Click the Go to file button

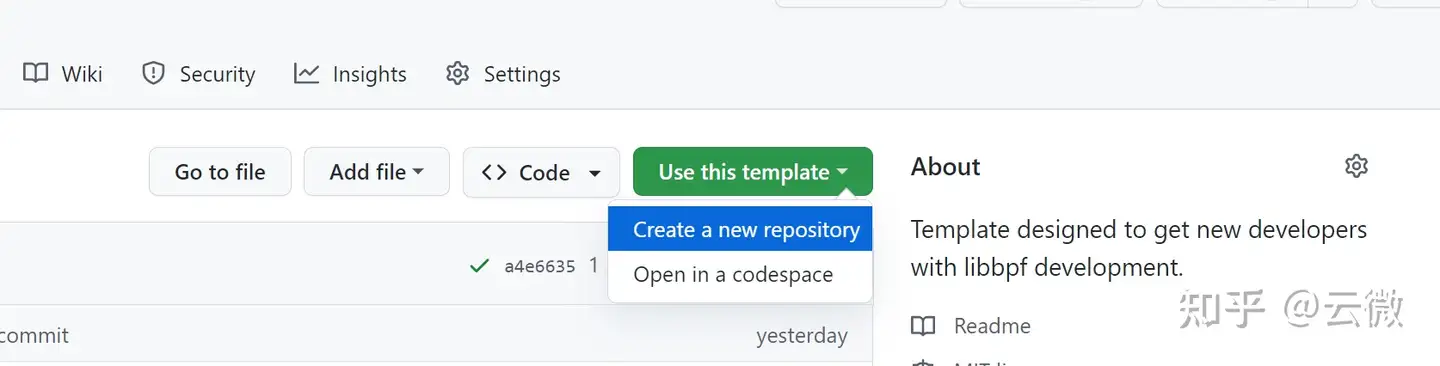[x=220, y=172]
